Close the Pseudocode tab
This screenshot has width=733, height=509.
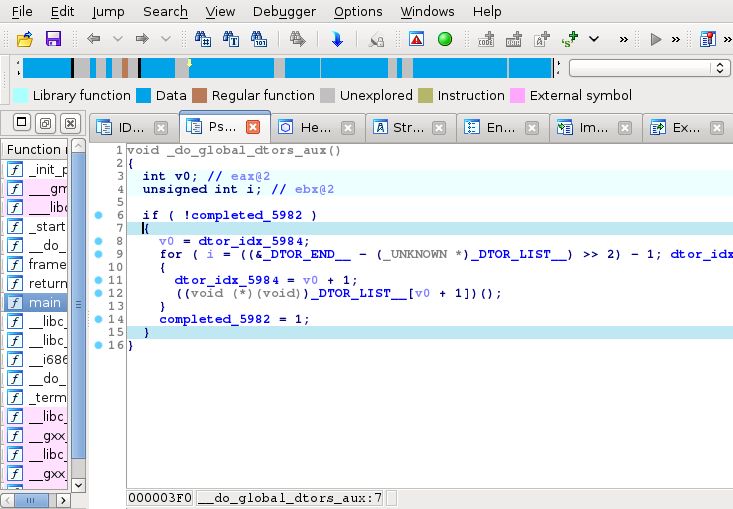(x=253, y=127)
